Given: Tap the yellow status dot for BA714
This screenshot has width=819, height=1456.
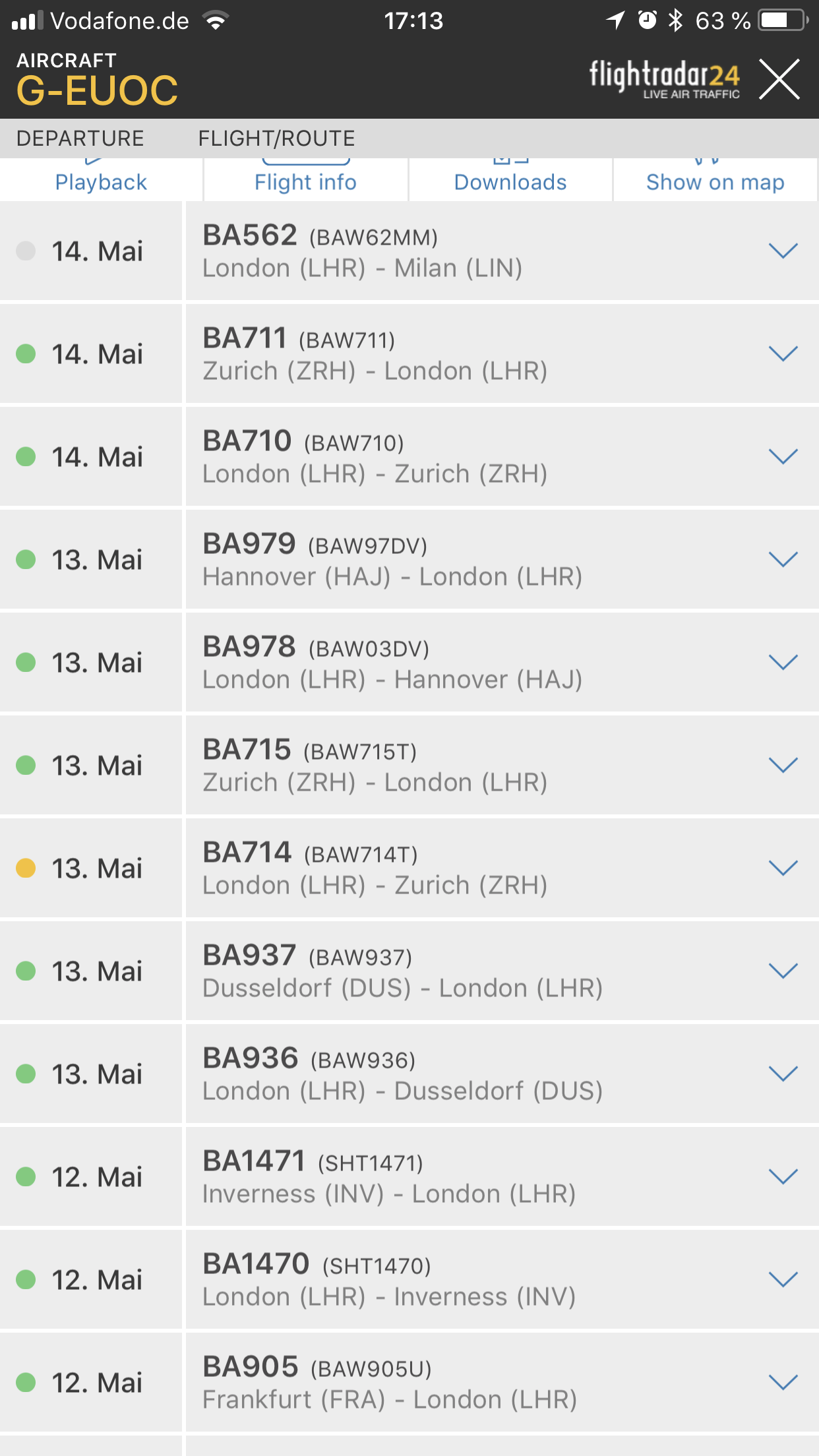Looking at the screenshot, I should coord(26,868).
